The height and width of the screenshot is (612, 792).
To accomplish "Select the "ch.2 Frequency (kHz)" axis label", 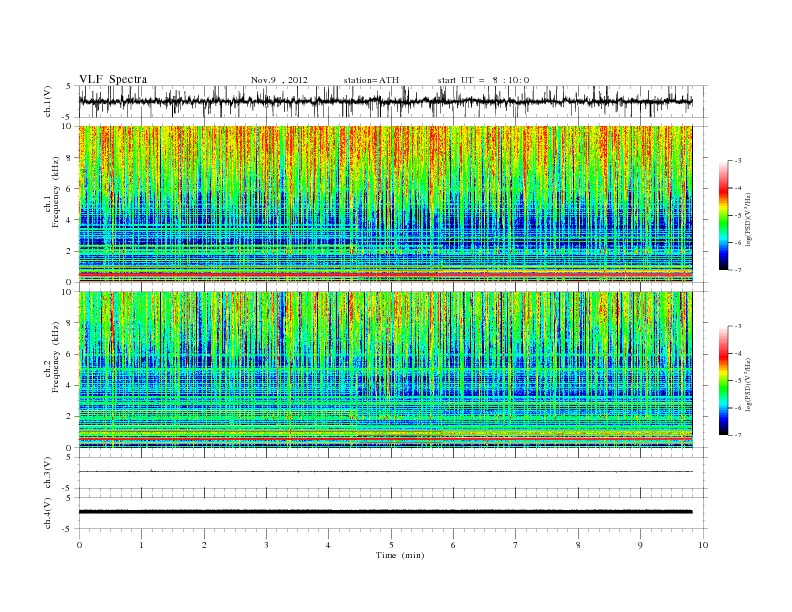I will coord(52,358).
